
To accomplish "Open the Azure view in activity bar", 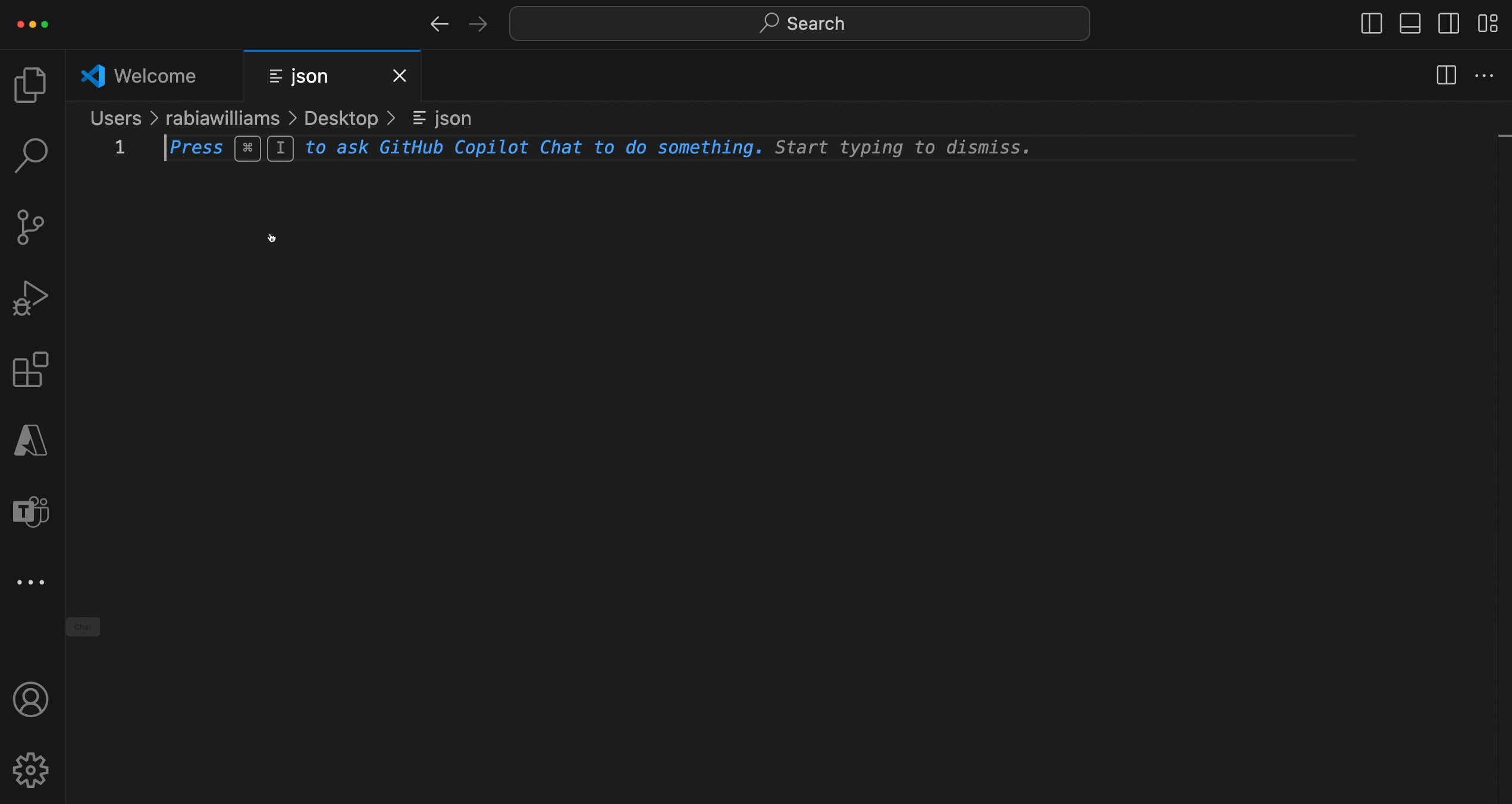I will pyautogui.click(x=30, y=440).
